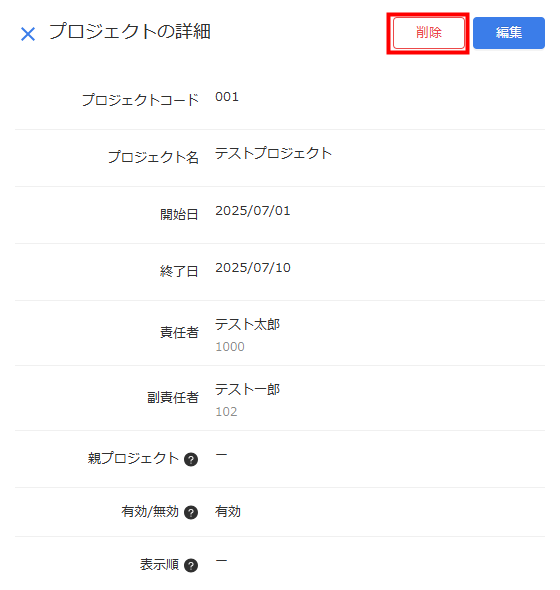
Task: Click employee number 102 under 副責任者
Action: coord(226,412)
